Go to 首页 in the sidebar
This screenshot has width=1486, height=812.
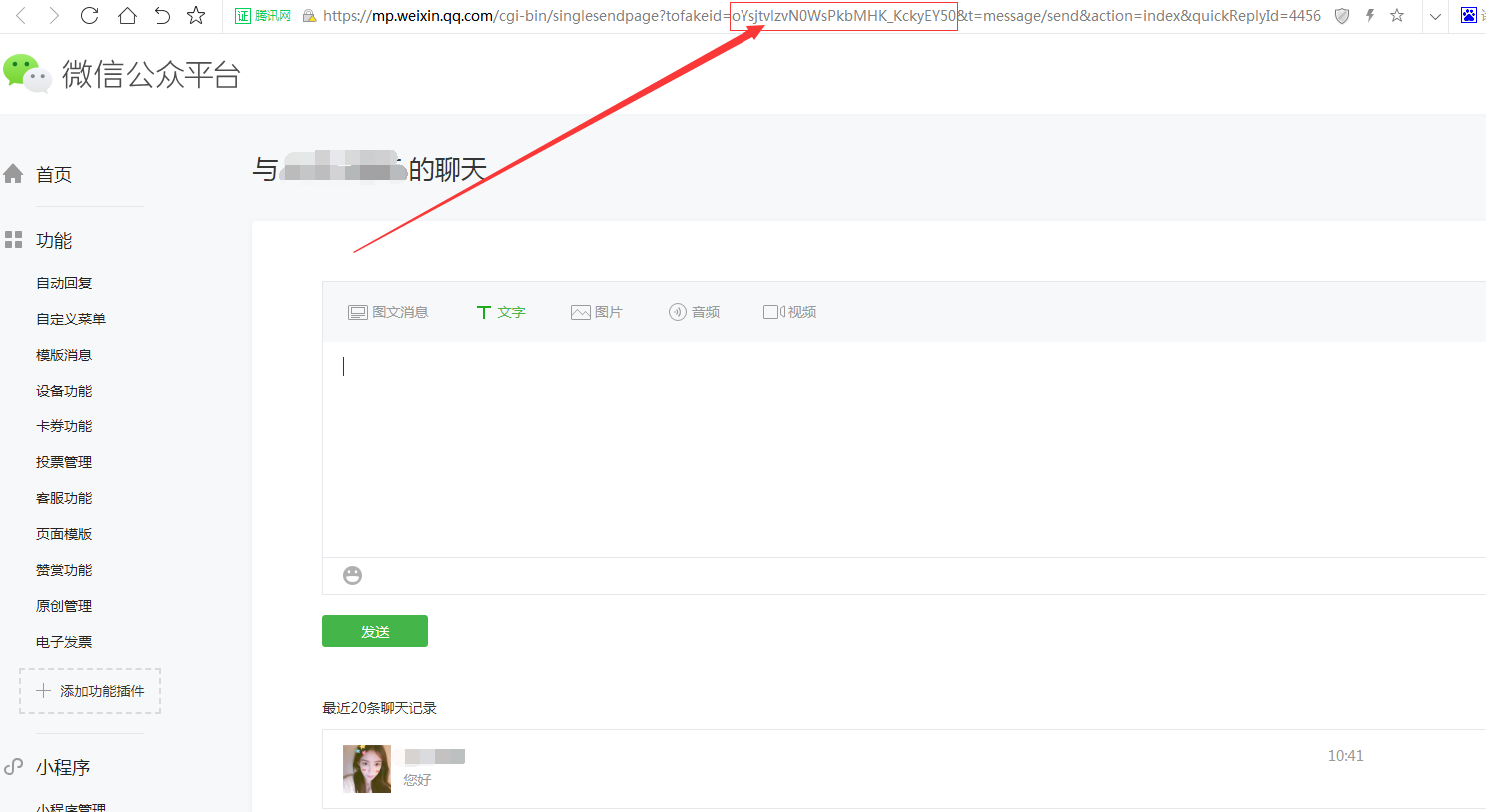[x=54, y=175]
